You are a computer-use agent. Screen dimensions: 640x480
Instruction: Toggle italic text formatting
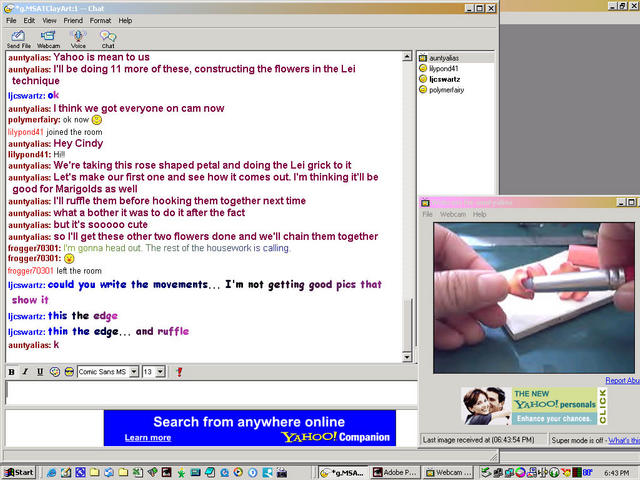(x=25, y=372)
